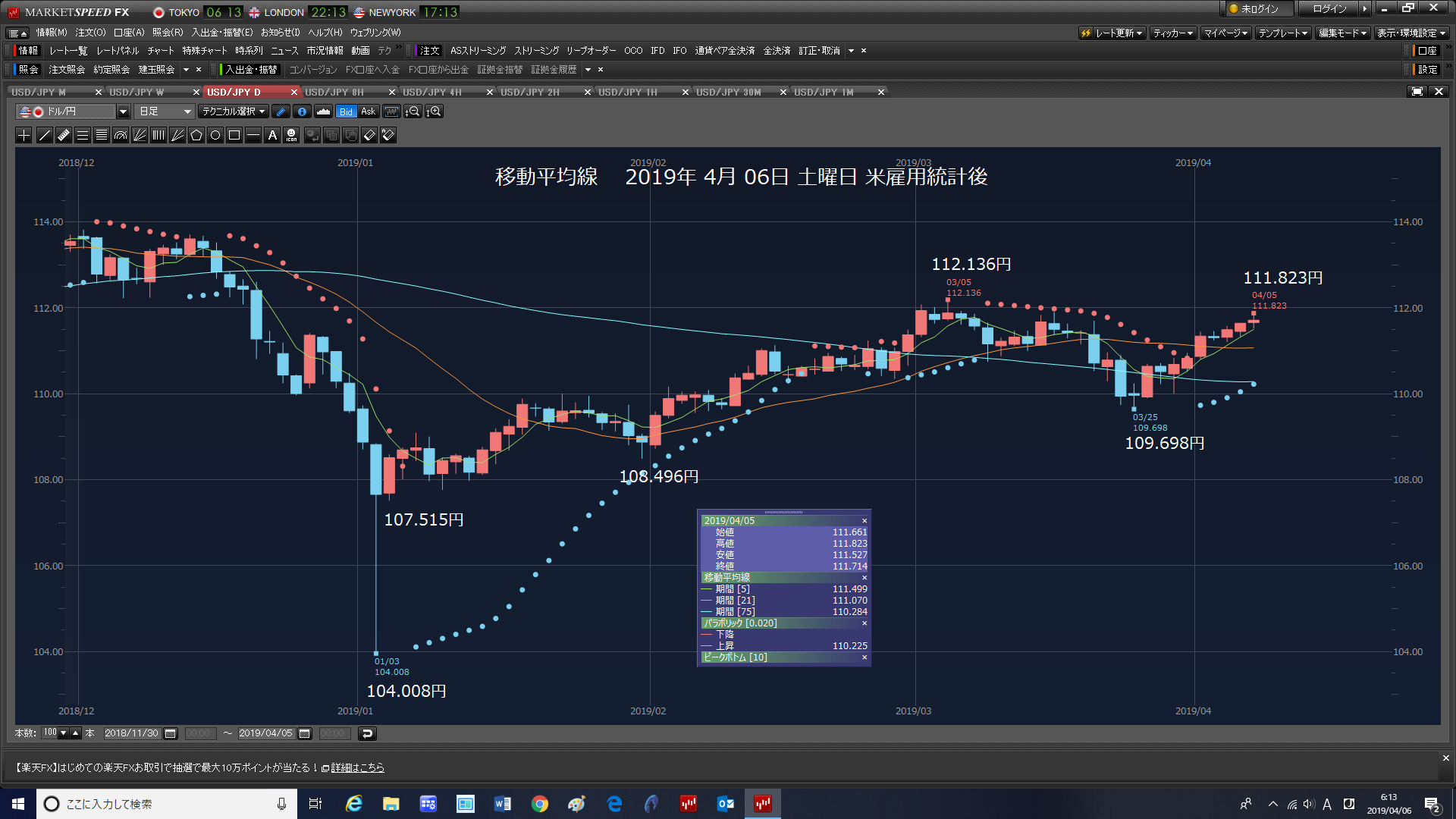
Task: Expand the レート更新 dropdown
Action: [1112, 33]
